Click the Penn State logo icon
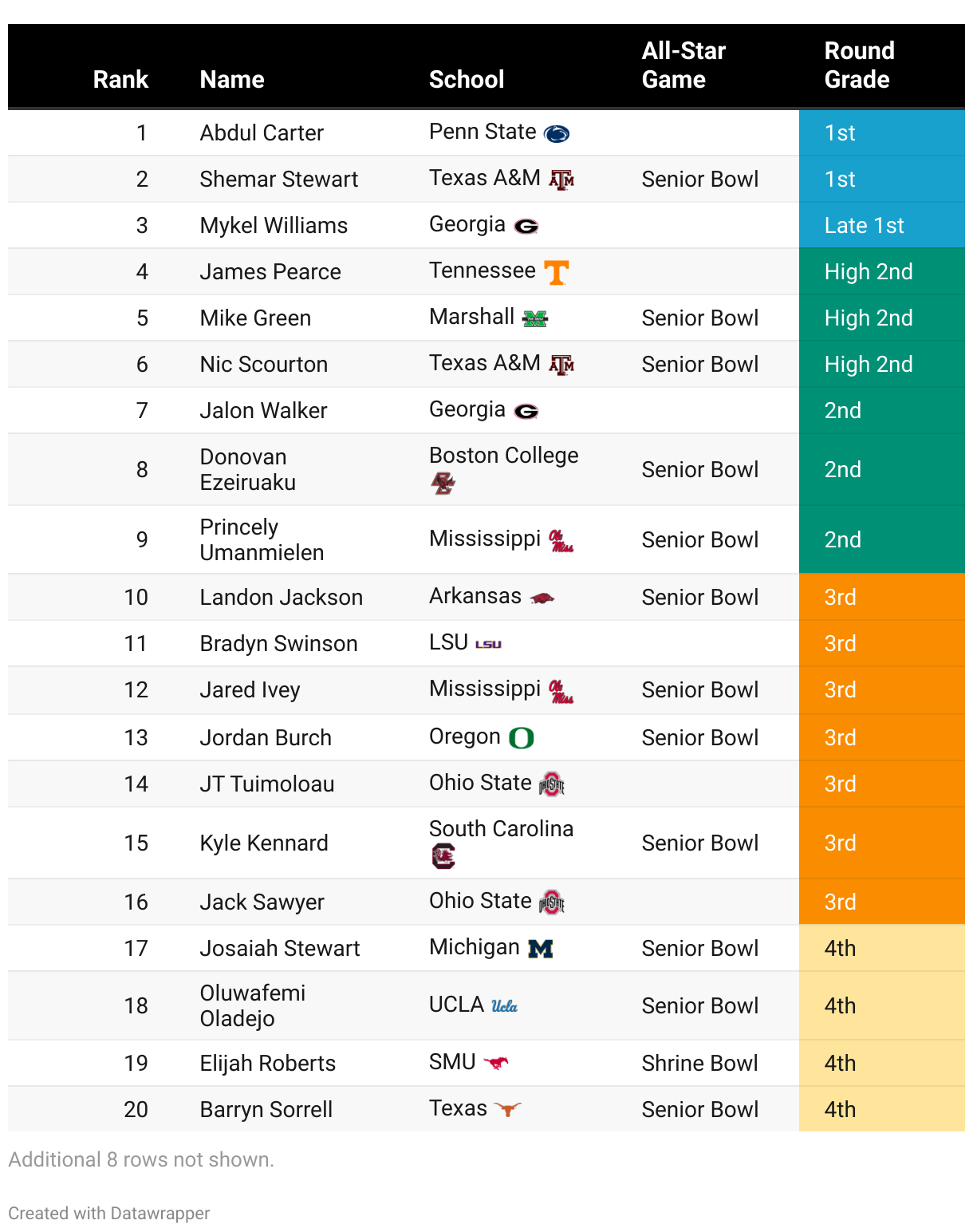 coord(556,134)
